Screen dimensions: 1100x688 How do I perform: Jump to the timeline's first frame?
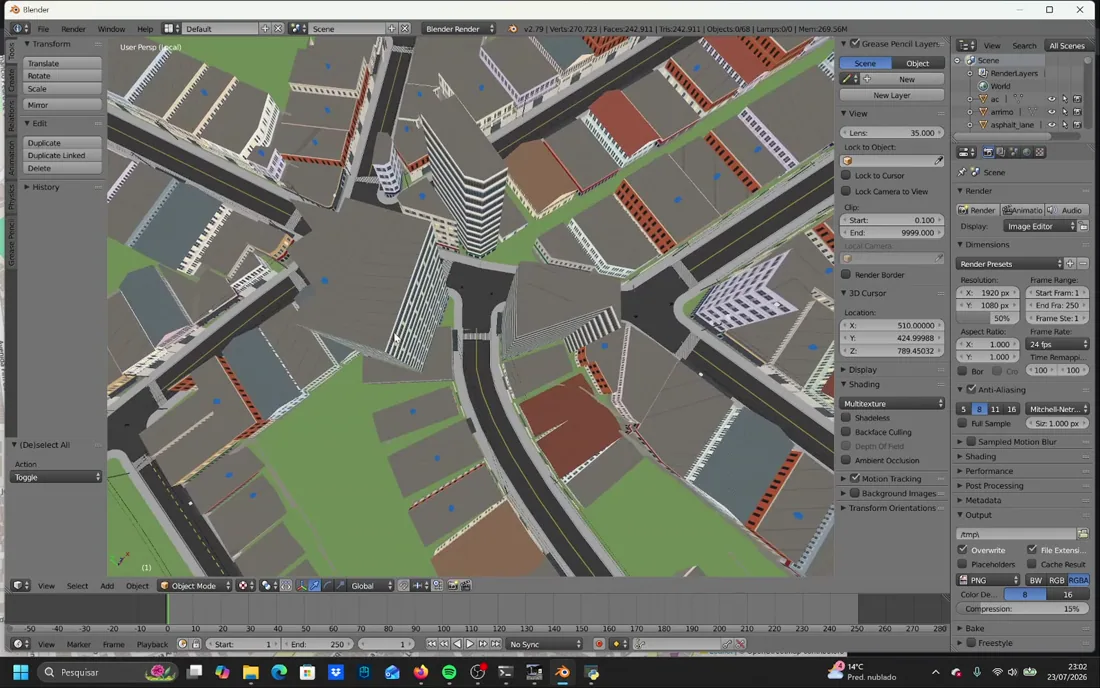[431, 644]
